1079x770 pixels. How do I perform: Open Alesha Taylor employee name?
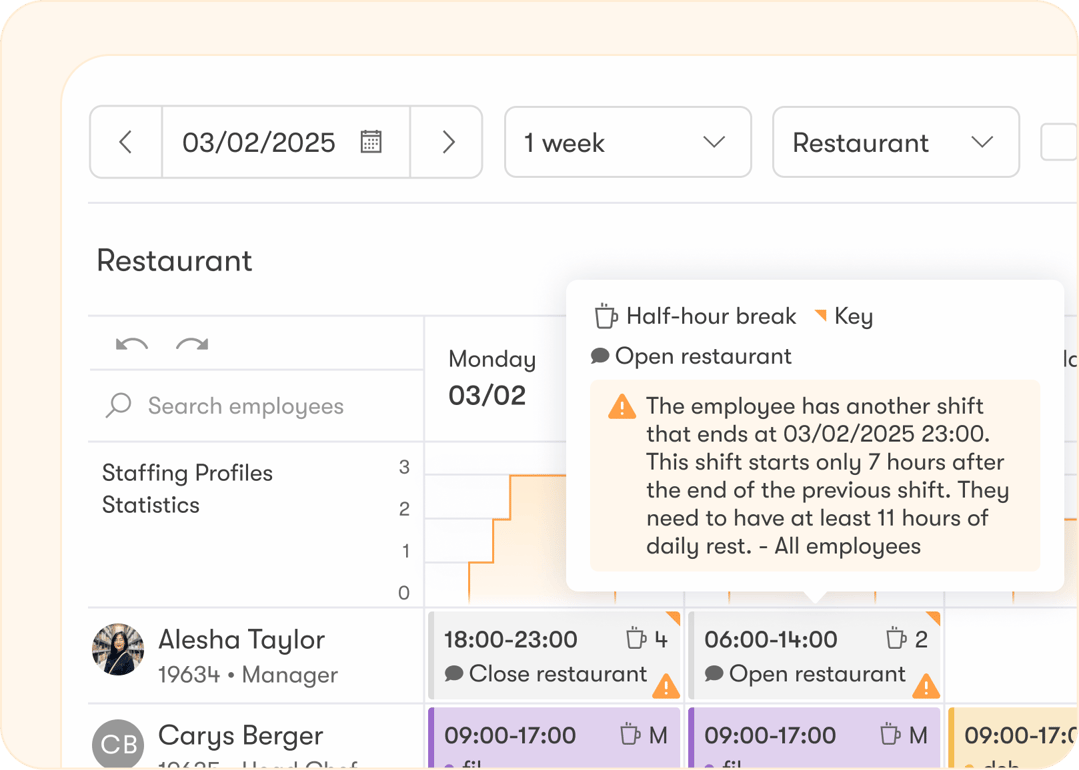[x=242, y=639]
